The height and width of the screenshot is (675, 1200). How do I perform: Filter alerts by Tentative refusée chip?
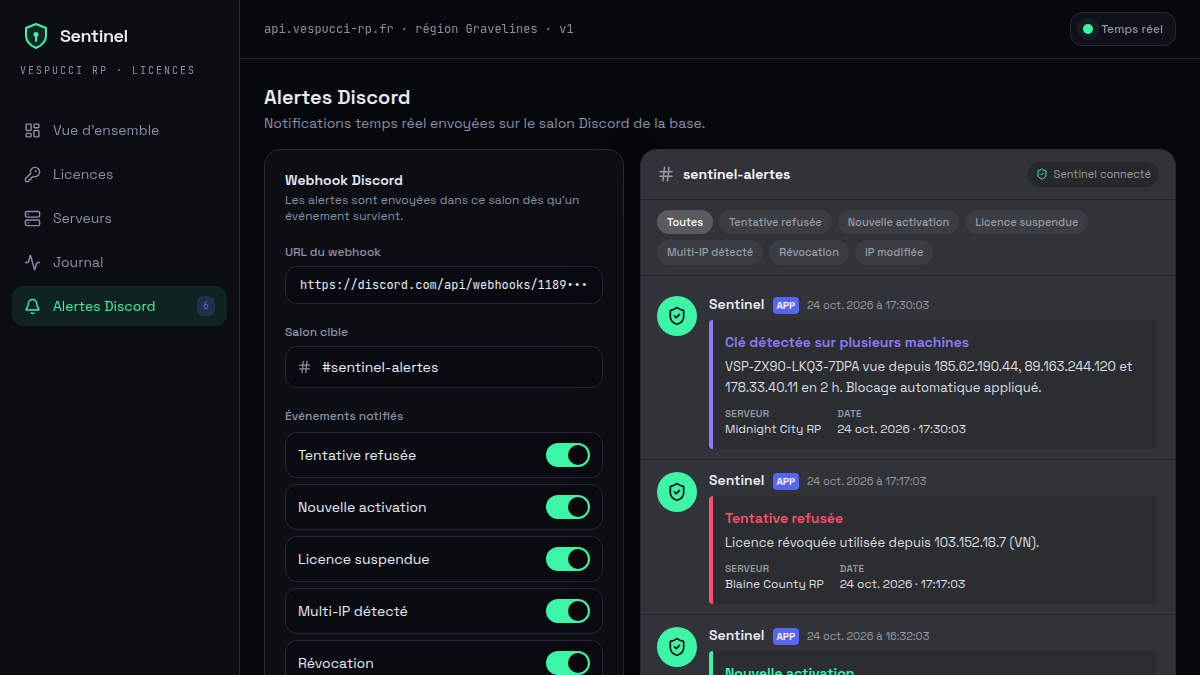(x=775, y=222)
